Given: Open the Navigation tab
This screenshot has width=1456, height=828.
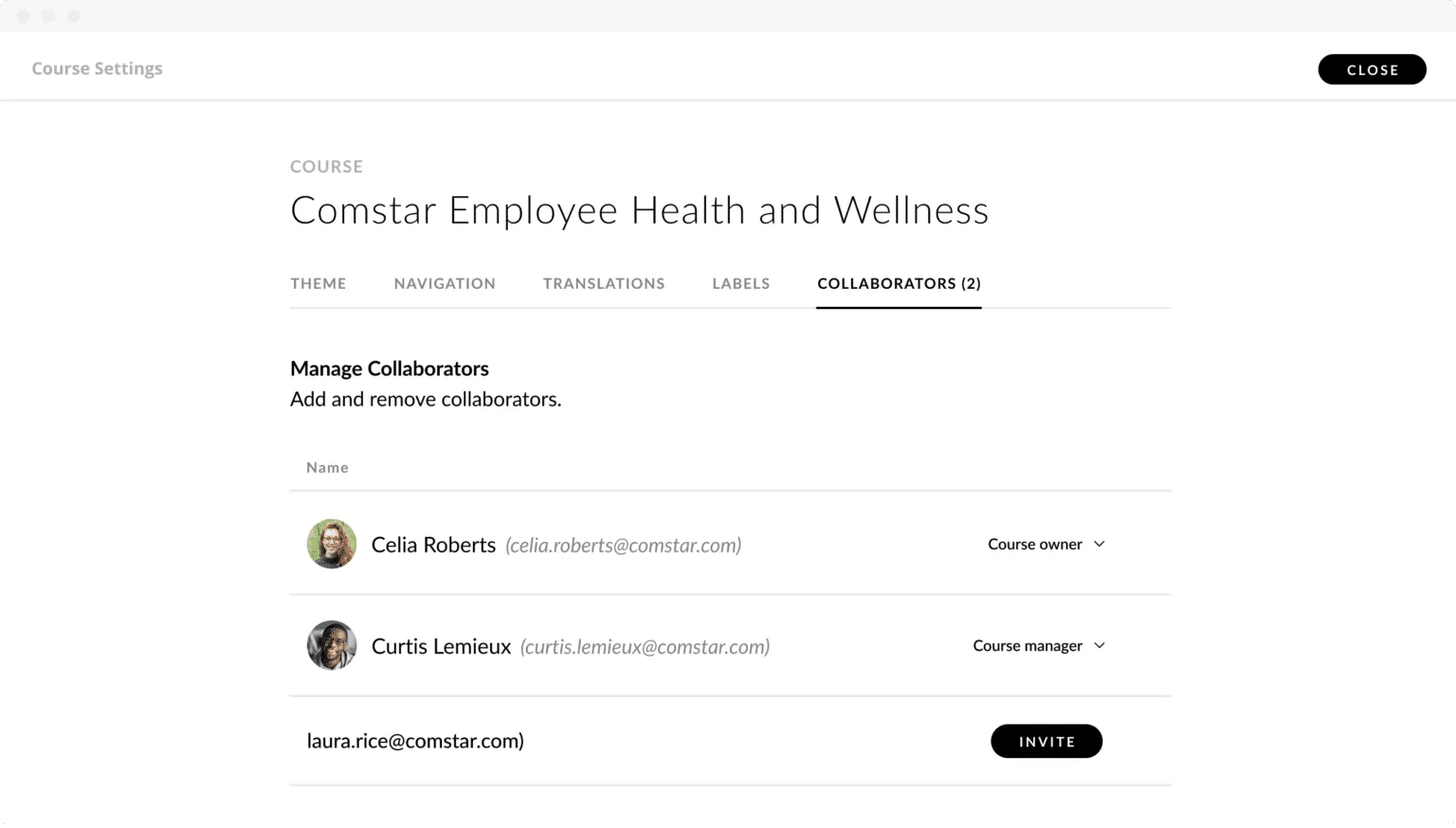Looking at the screenshot, I should [445, 283].
